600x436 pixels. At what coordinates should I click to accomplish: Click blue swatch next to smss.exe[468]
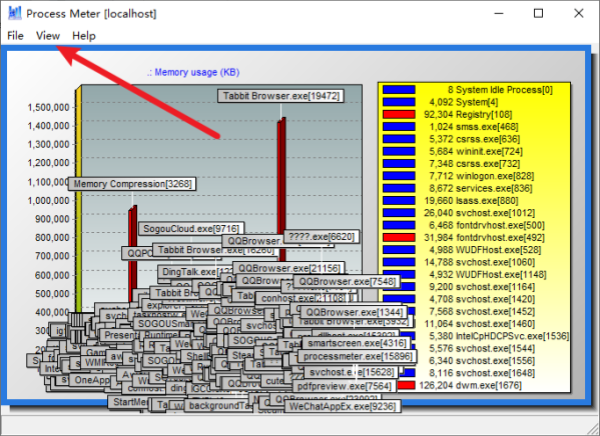click(399, 126)
